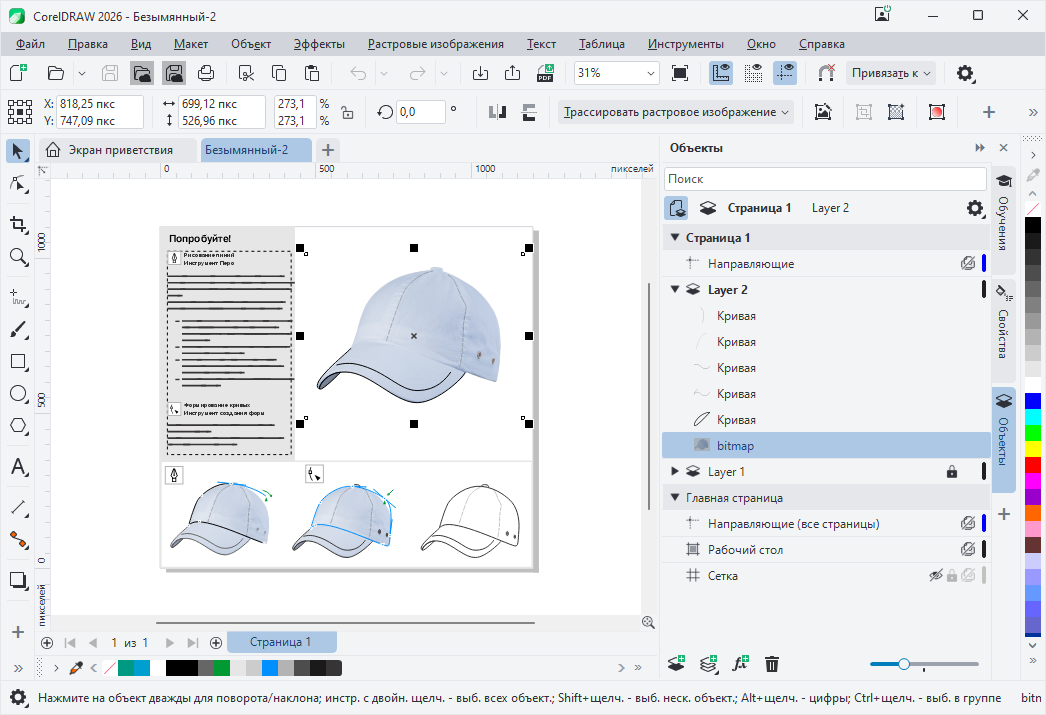This screenshot has width=1046, height=715.
Task: Toggle Show rulers button
Action: (720, 73)
